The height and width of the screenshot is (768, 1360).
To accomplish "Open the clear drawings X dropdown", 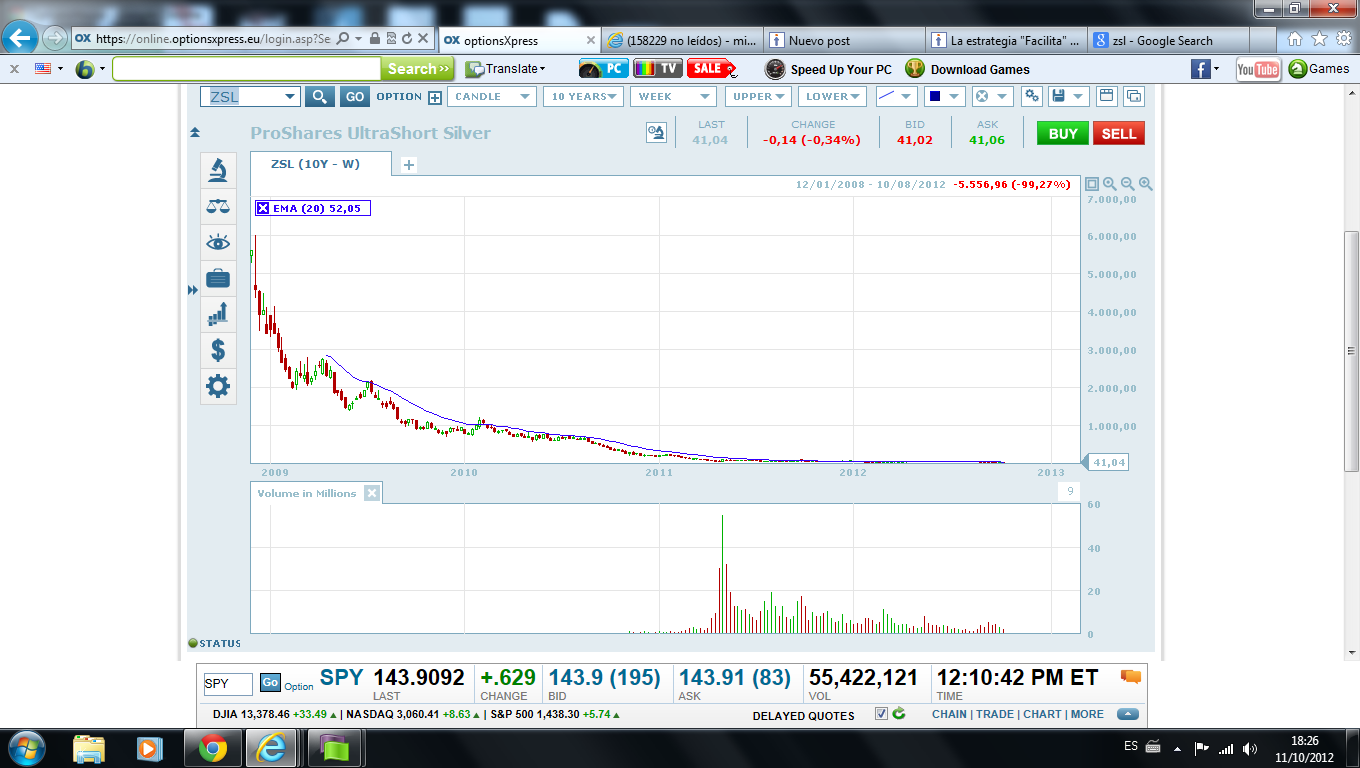I will point(993,97).
